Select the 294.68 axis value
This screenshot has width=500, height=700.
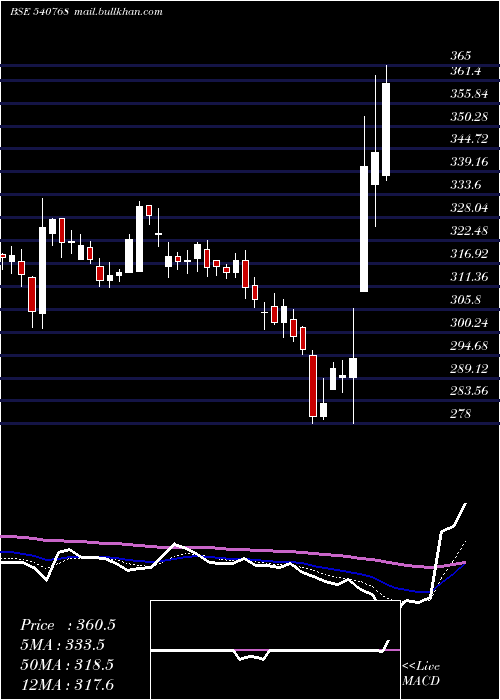469,346
